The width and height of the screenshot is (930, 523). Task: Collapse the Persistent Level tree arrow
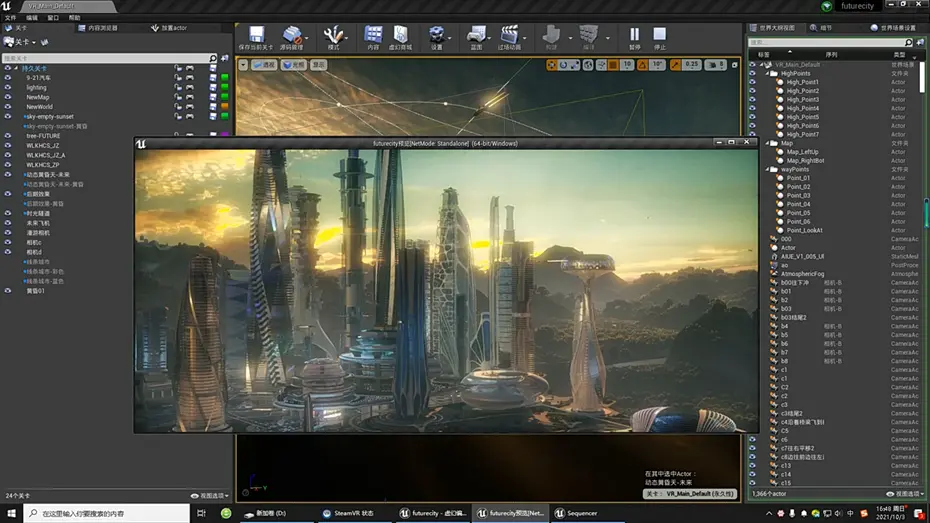tap(16, 68)
